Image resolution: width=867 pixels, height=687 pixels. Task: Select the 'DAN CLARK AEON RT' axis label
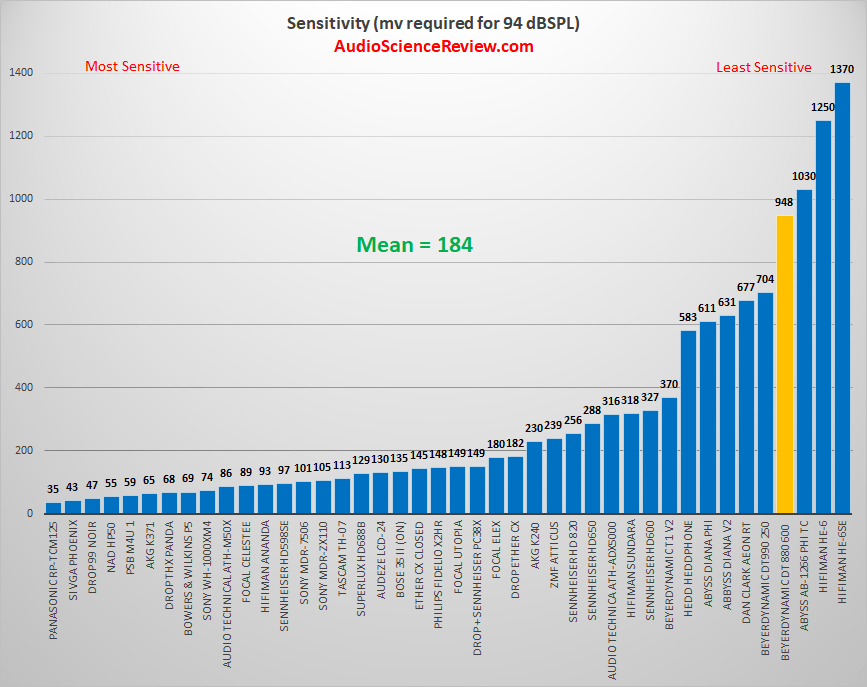[746, 572]
